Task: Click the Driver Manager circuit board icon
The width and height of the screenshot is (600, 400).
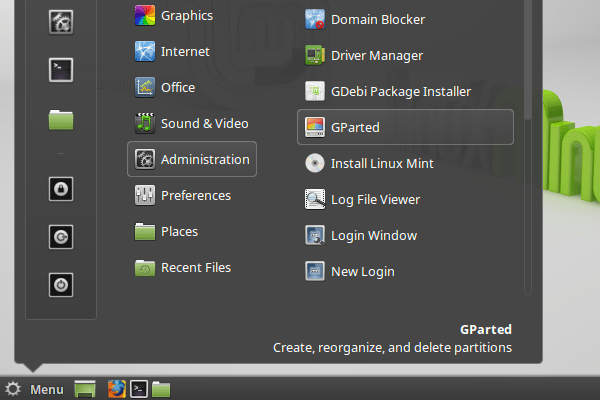Action: point(315,55)
